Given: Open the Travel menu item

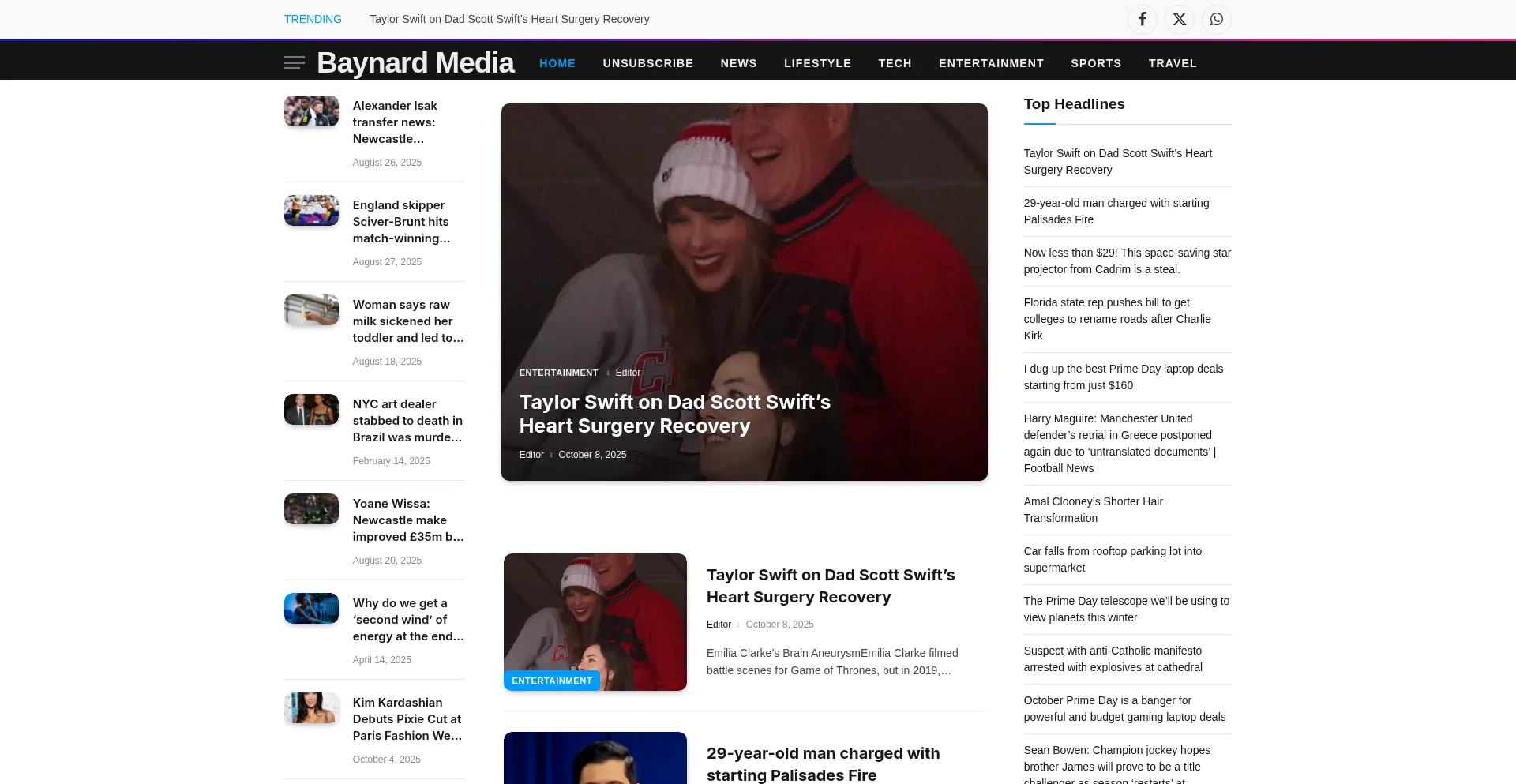Looking at the screenshot, I should coord(1173,63).
